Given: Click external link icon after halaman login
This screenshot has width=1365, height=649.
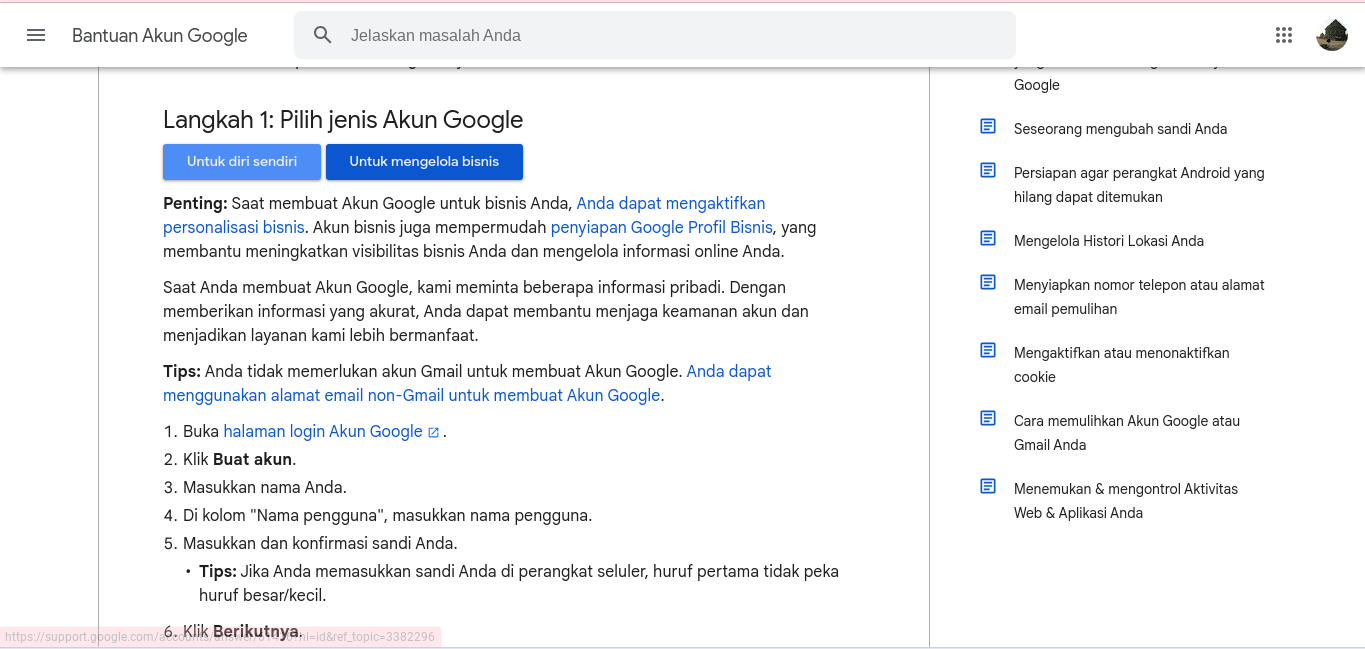Looking at the screenshot, I should (x=433, y=432).
